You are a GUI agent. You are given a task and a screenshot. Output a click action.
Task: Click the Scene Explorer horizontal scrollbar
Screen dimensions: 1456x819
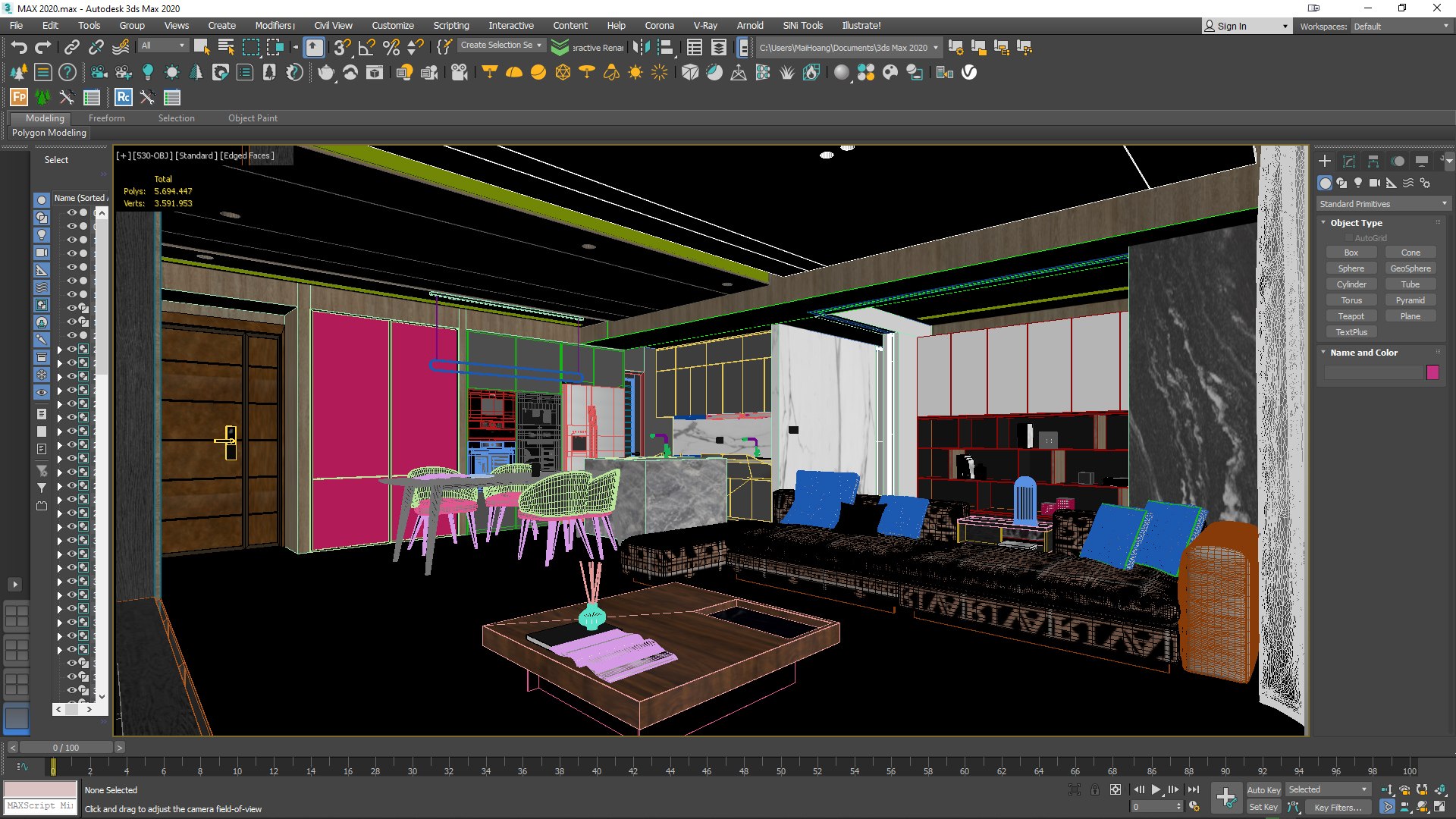[x=73, y=709]
